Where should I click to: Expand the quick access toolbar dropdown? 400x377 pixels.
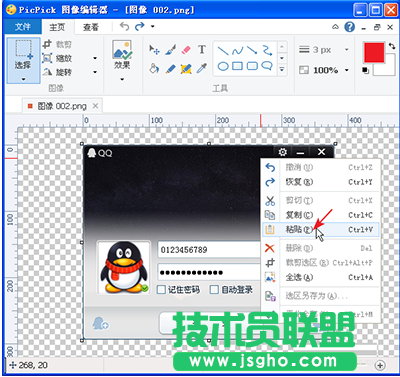point(153,26)
